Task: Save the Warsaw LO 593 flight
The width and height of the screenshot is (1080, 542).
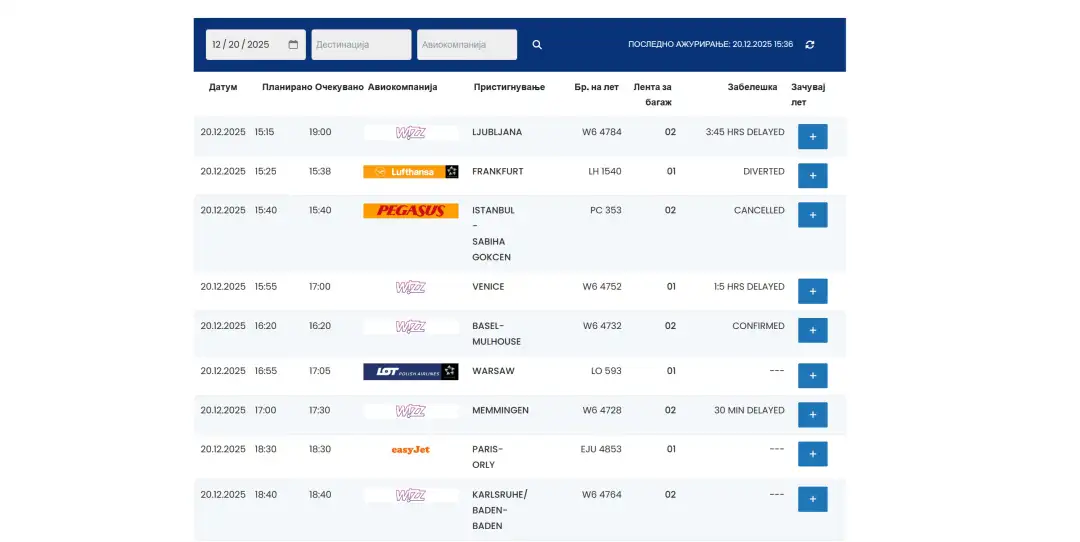Action: tap(812, 376)
